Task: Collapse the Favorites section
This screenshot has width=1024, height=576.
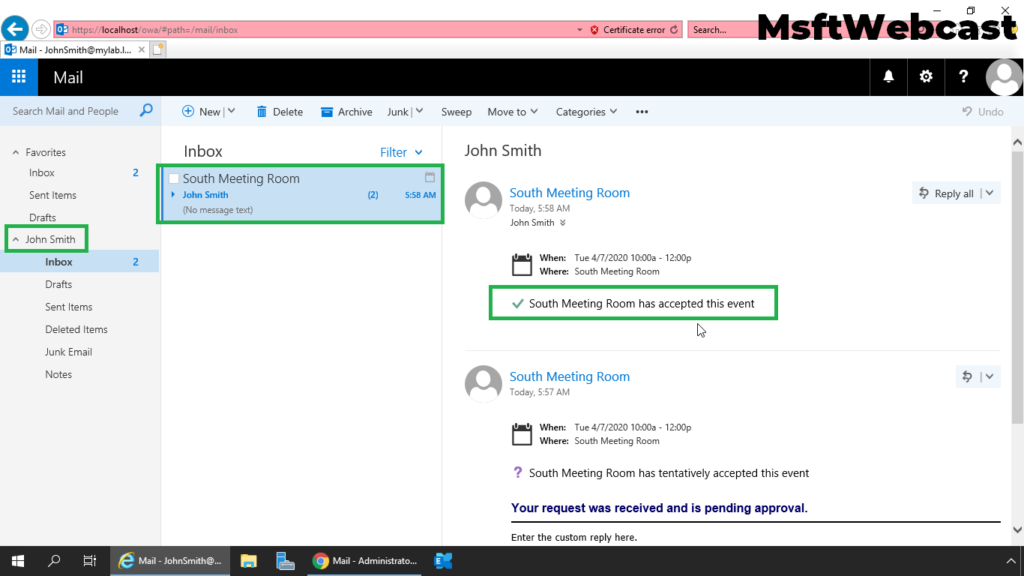Action: pyautogui.click(x=16, y=152)
